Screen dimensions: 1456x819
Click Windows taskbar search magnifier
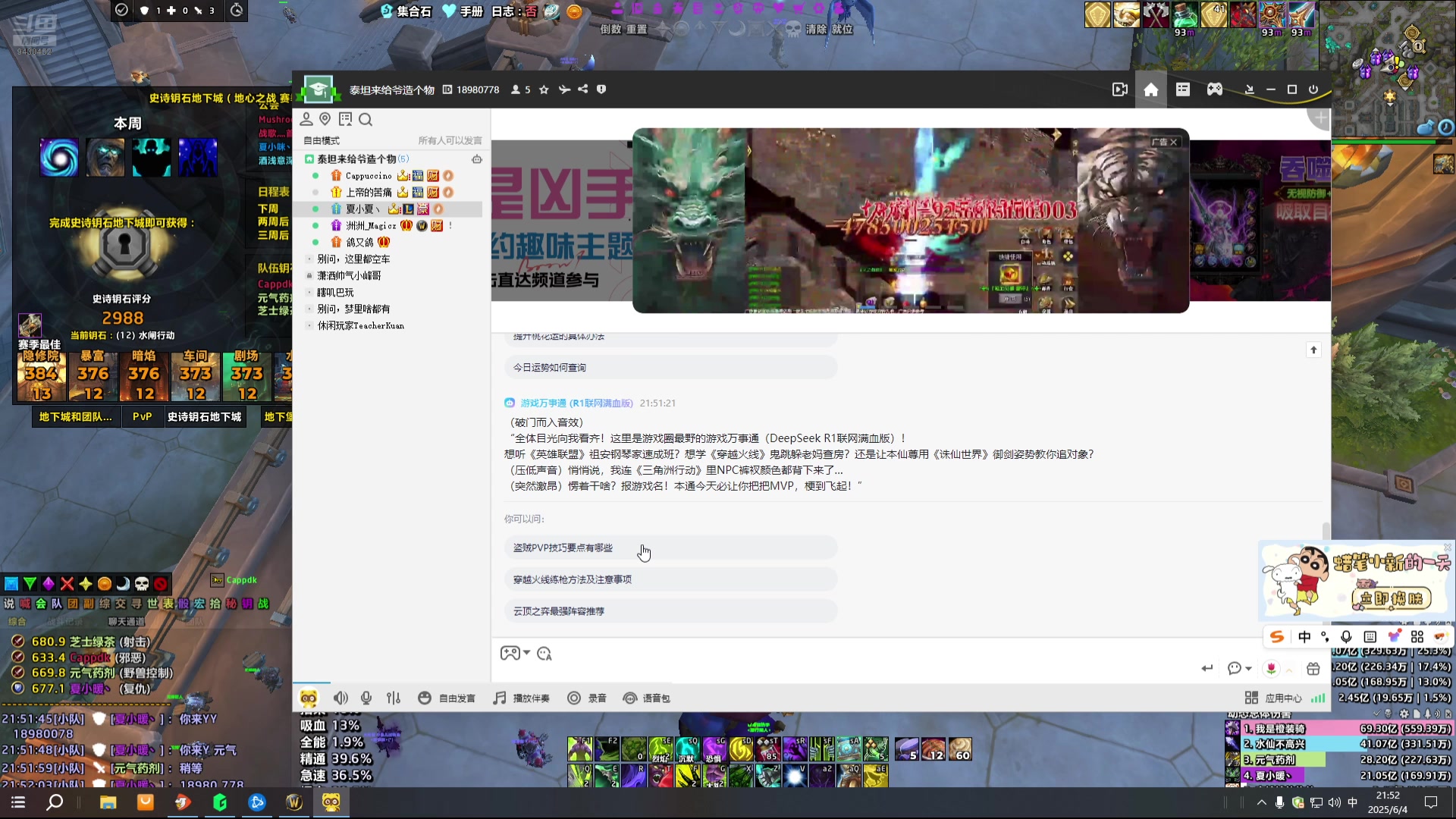tap(55, 802)
